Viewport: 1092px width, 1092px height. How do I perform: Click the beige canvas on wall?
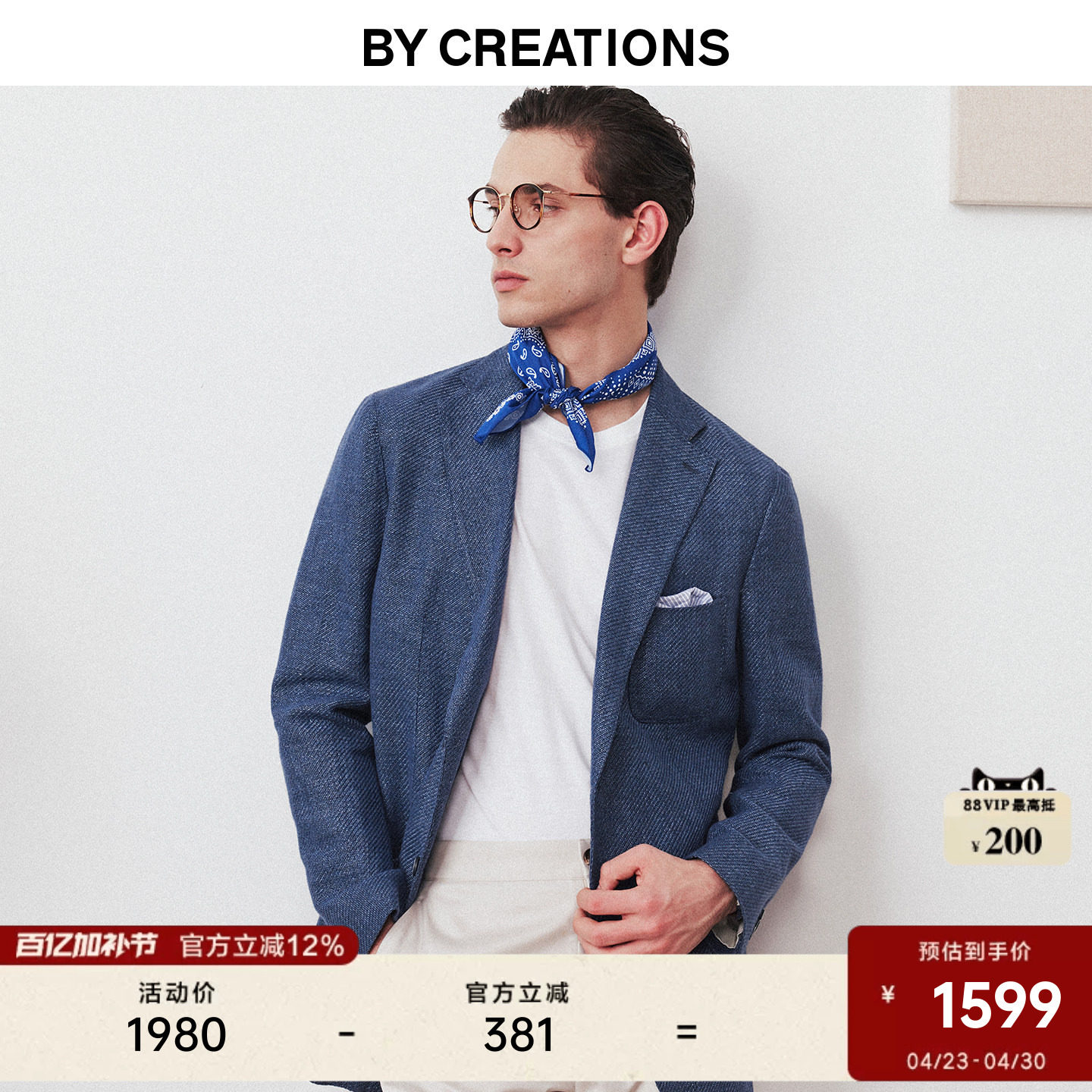point(1021,145)
